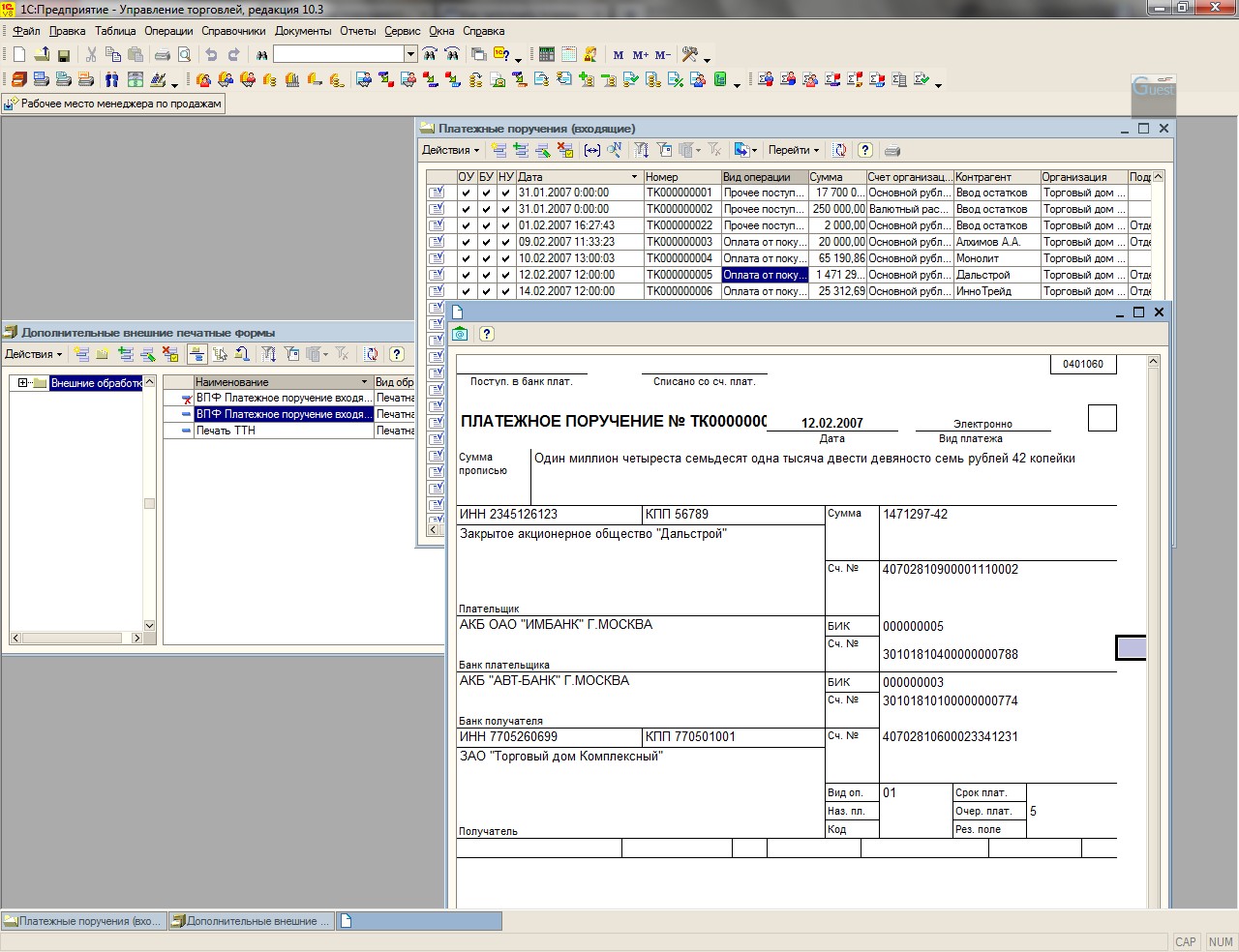Viewport: 1239px width, 952px height.
Task: Click Add new icon in payment orders toolbar
Action: [499, 150]
